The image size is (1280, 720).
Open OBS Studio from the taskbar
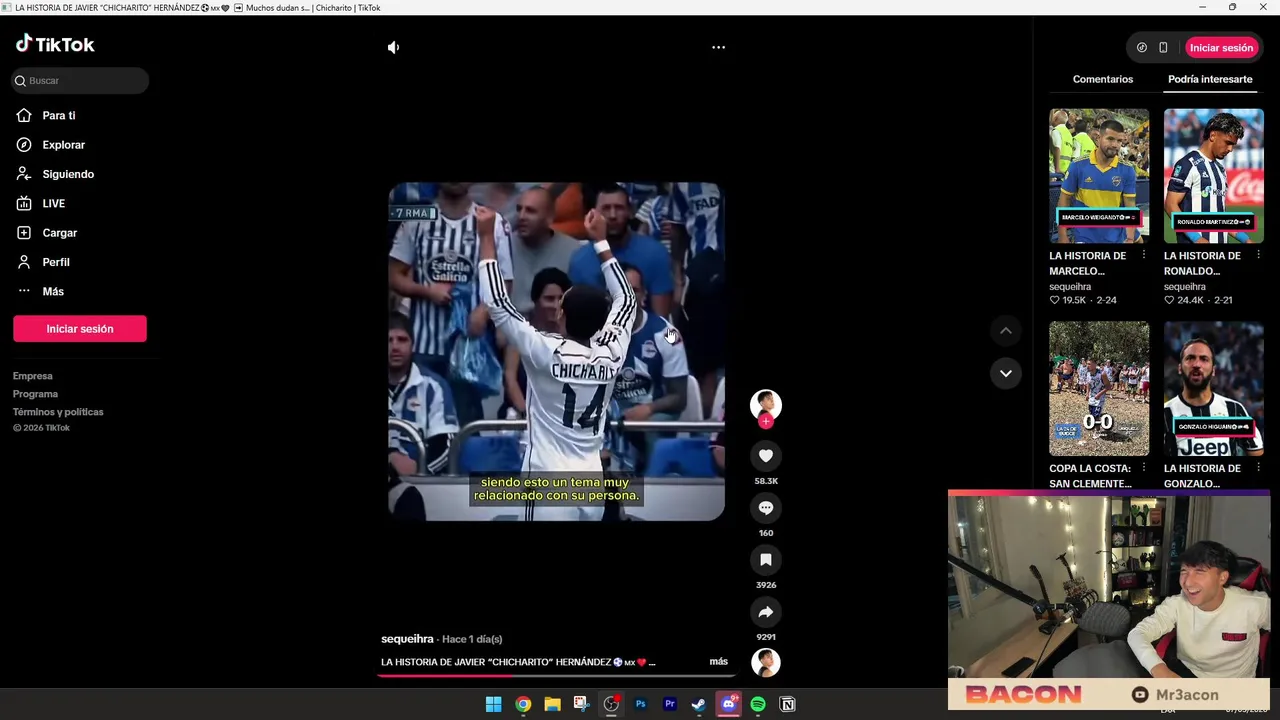click(611, 704)
